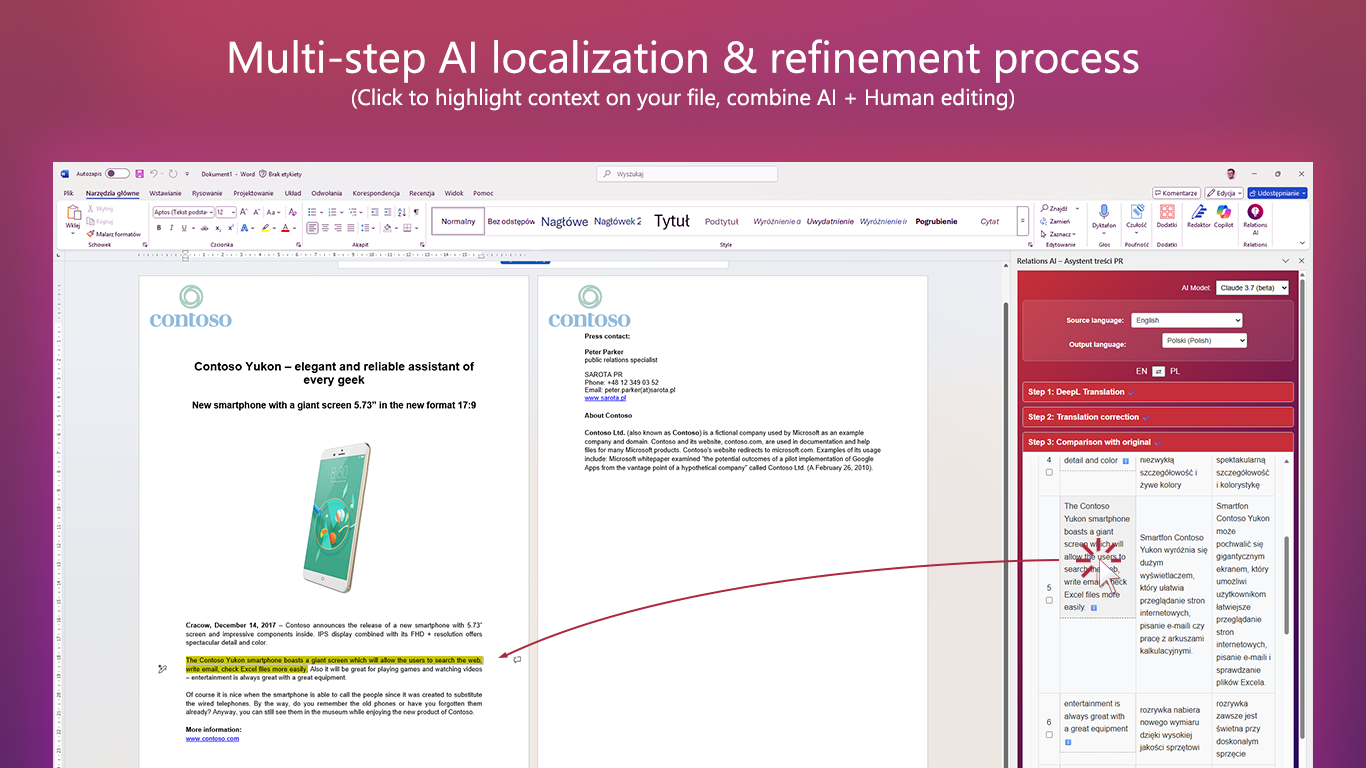Open the www.contoso.com link
The image size is (1366, 768).
(x=212, y=739)
